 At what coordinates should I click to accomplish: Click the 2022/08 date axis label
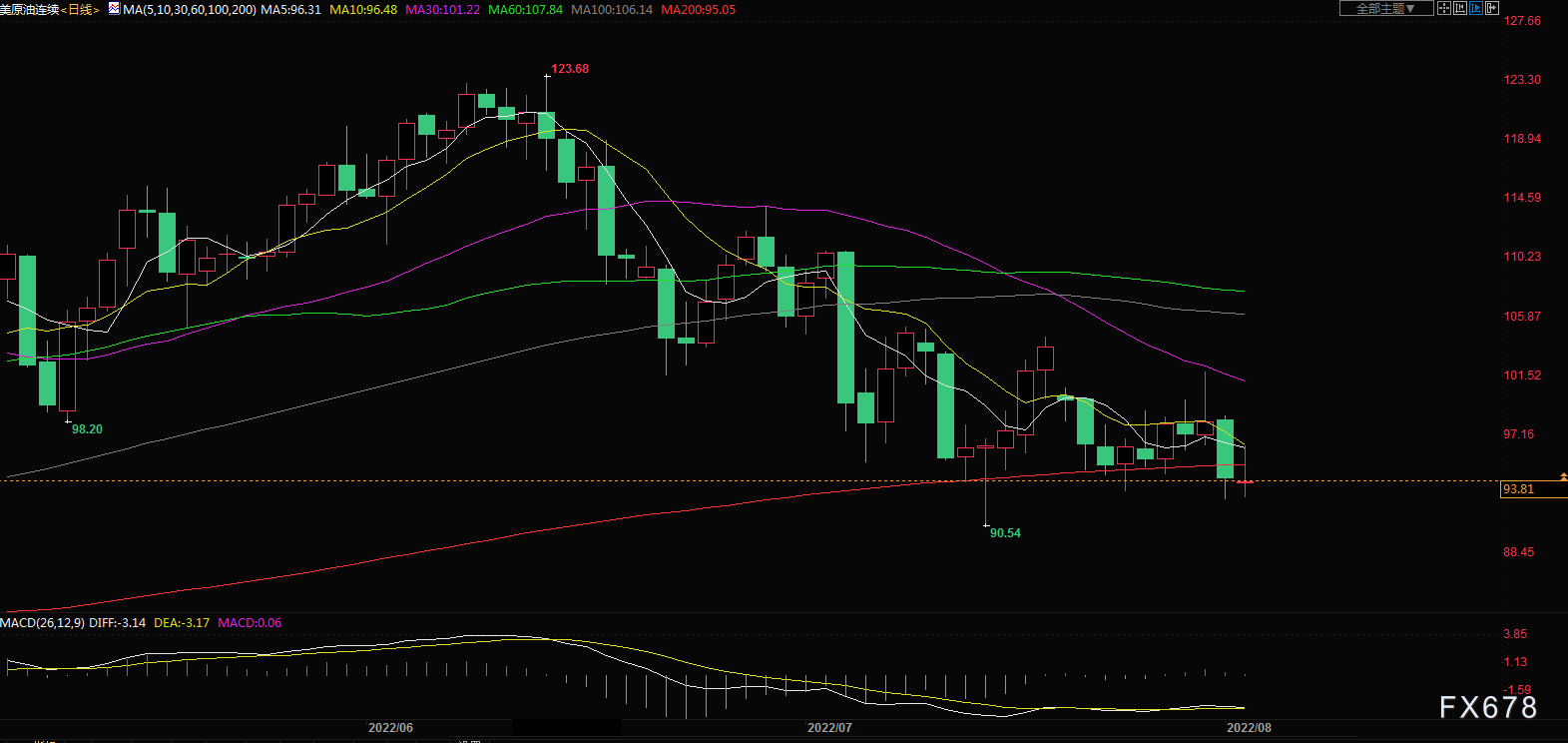click(x=1249, y=728)
